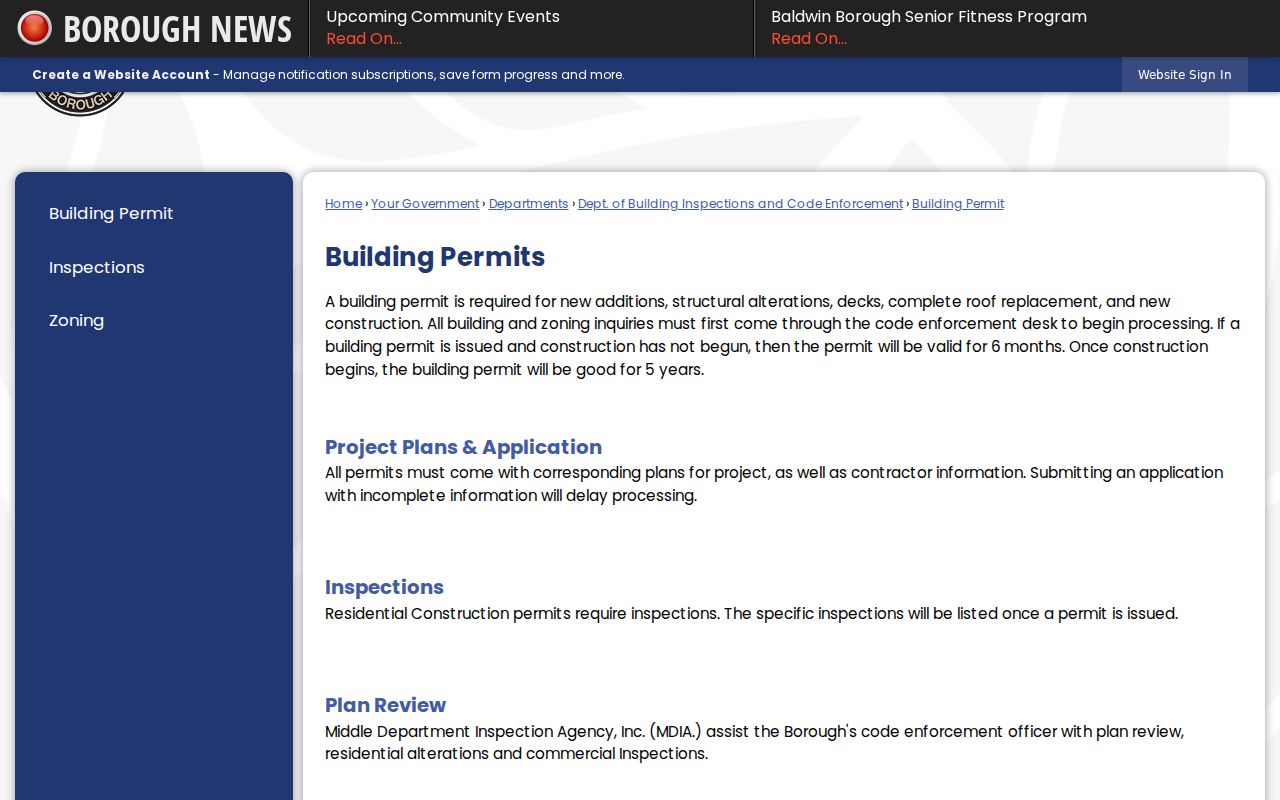Click the Inspections section heading in content
This screenshot has height=800, width=1280.
pos(384,587)
